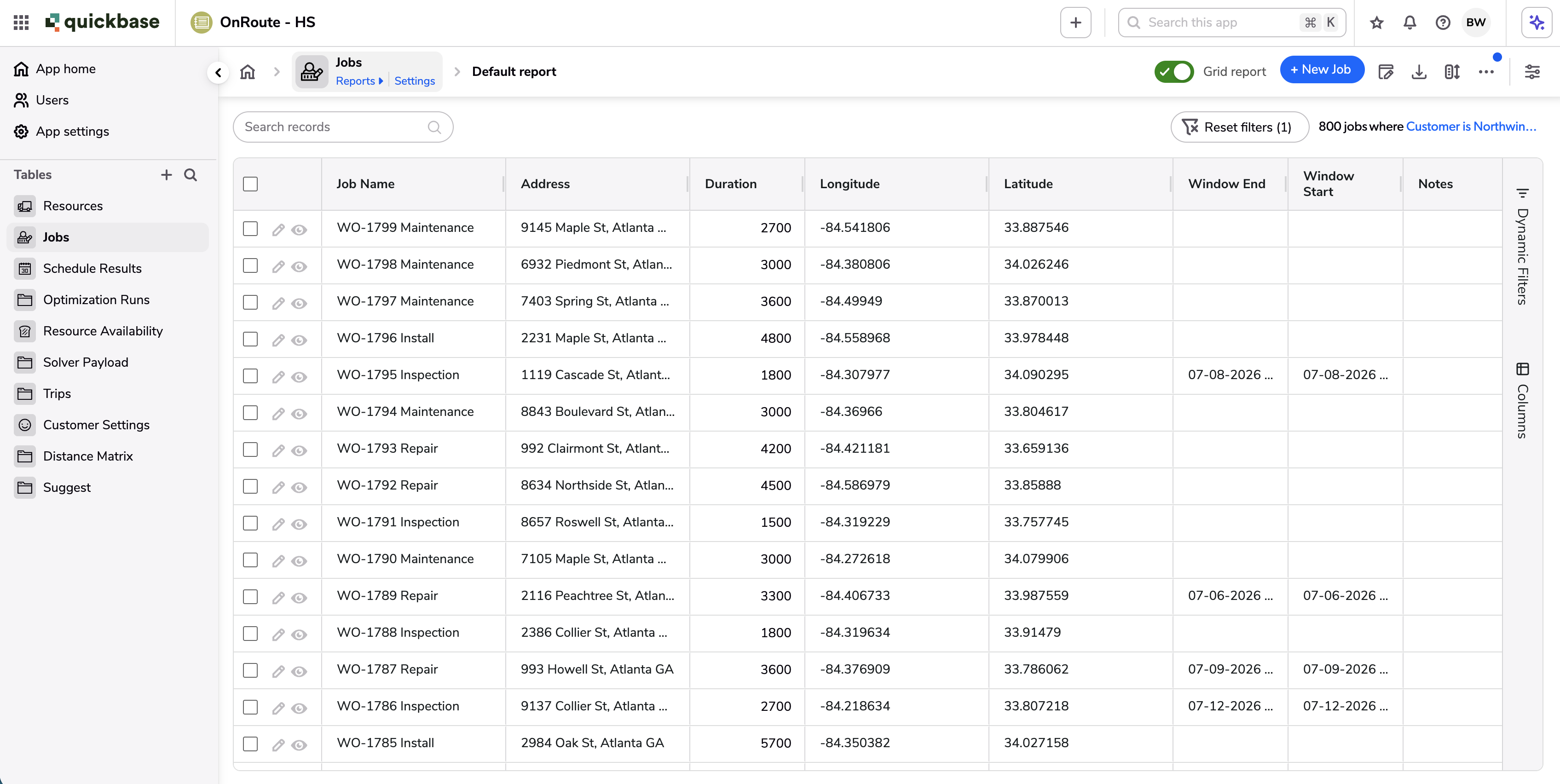Open AI sparkle assistant icon
The image size is (1560, 784).
point(1537,23)
